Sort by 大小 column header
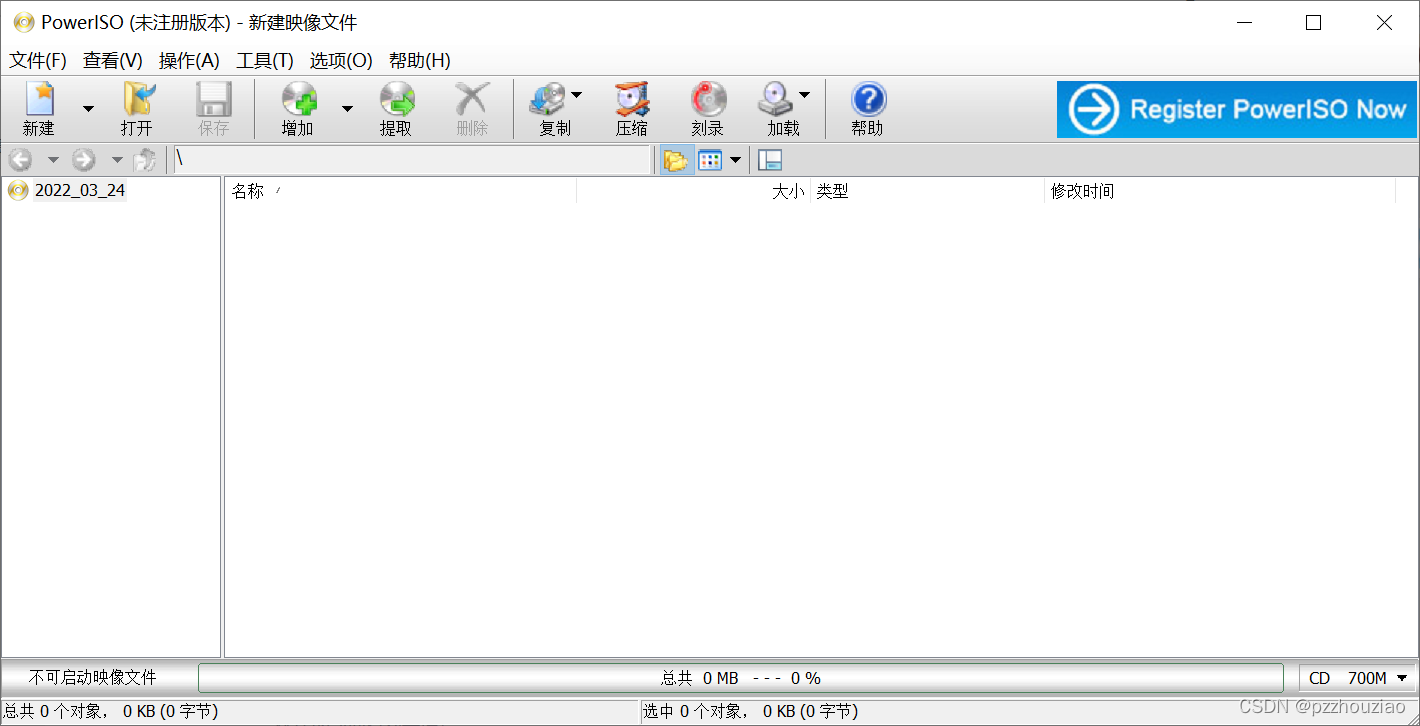Viewport: 1420px width, 726px height. click(x=693, y=191)
